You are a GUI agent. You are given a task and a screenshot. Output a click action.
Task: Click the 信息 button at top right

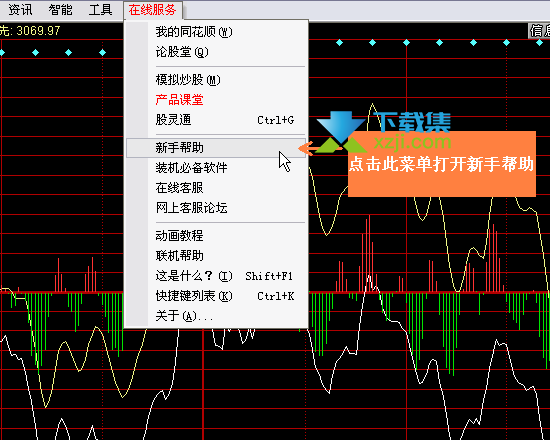(x=539, y=31)
